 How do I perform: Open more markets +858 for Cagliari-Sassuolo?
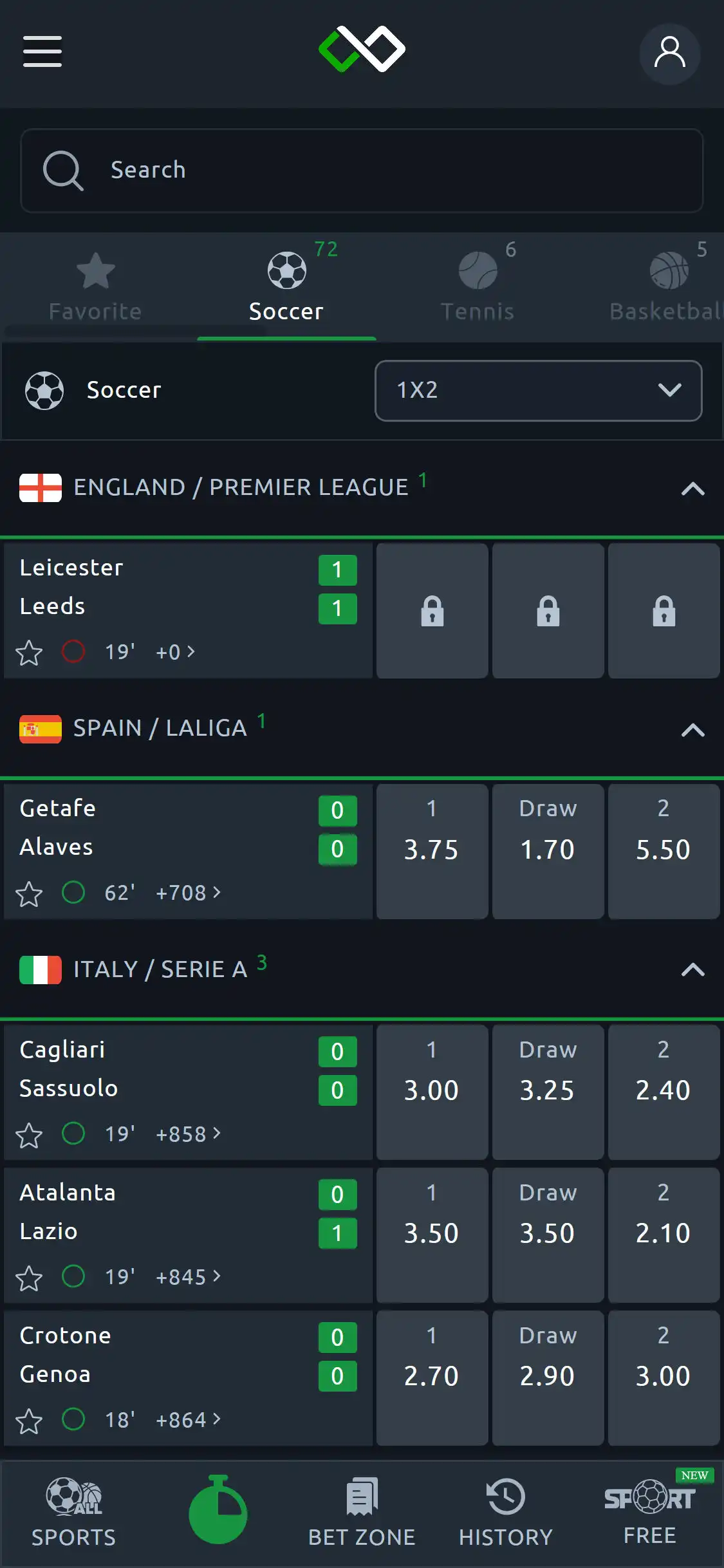188,1134
